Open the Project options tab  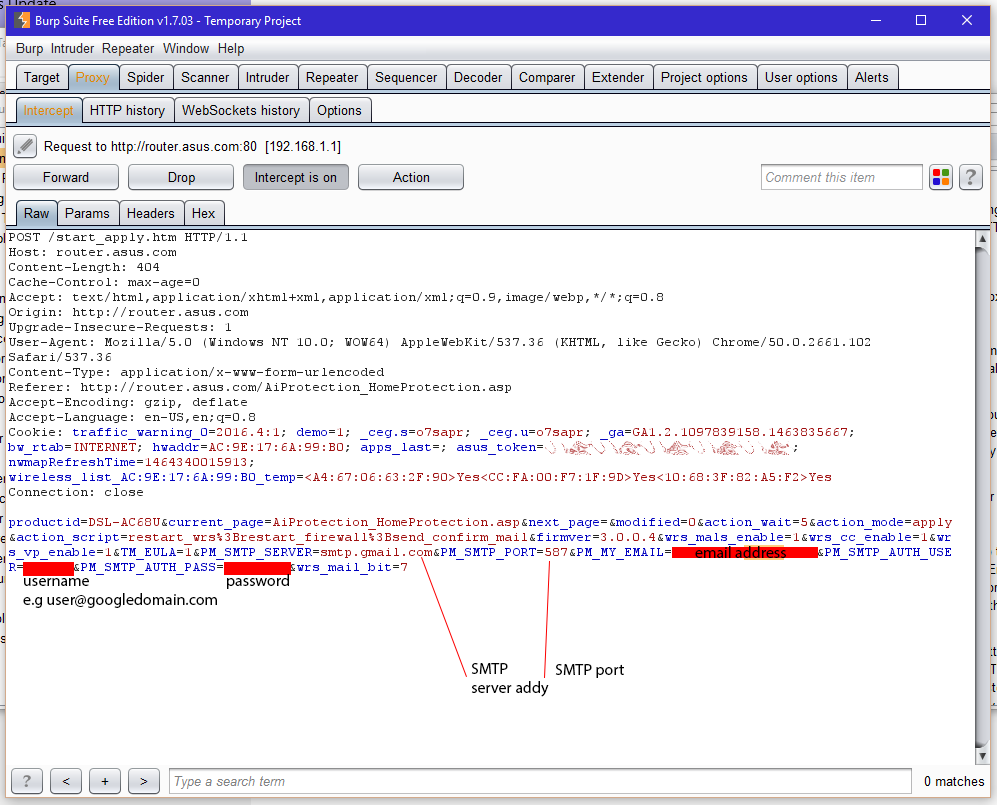(704, 78)
